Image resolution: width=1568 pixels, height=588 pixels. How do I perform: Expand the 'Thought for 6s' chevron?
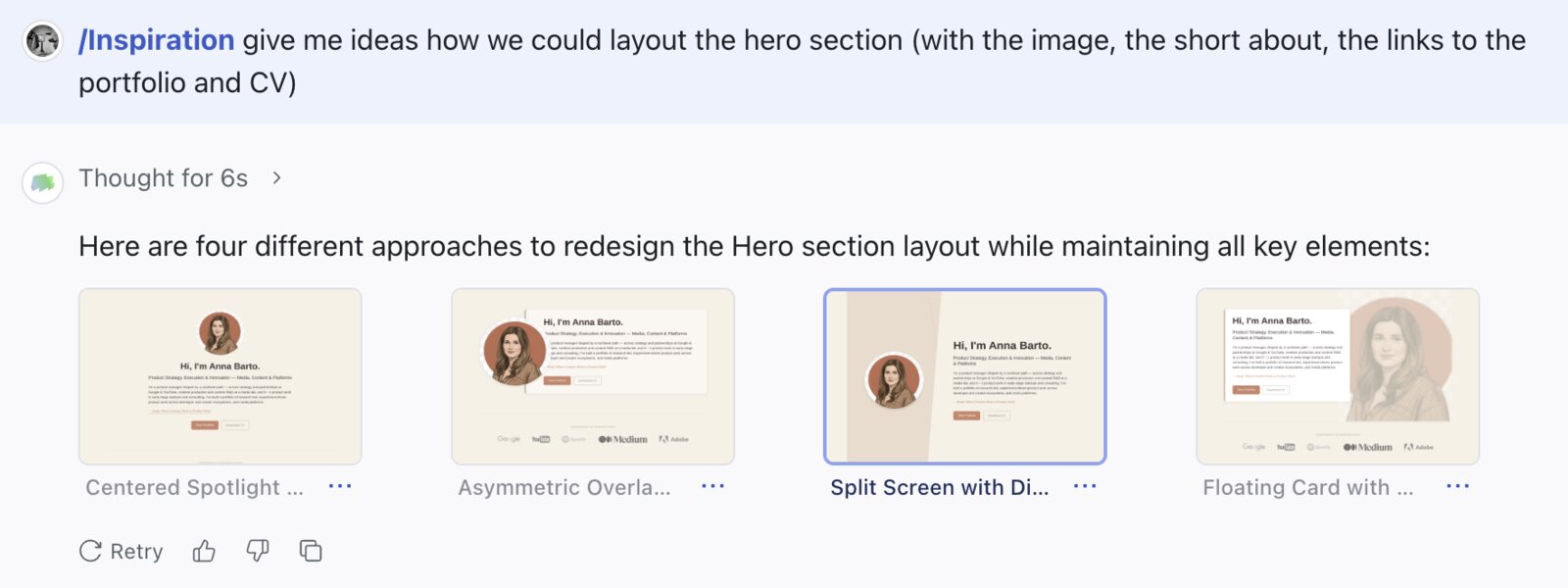click(x=277, y=178)
